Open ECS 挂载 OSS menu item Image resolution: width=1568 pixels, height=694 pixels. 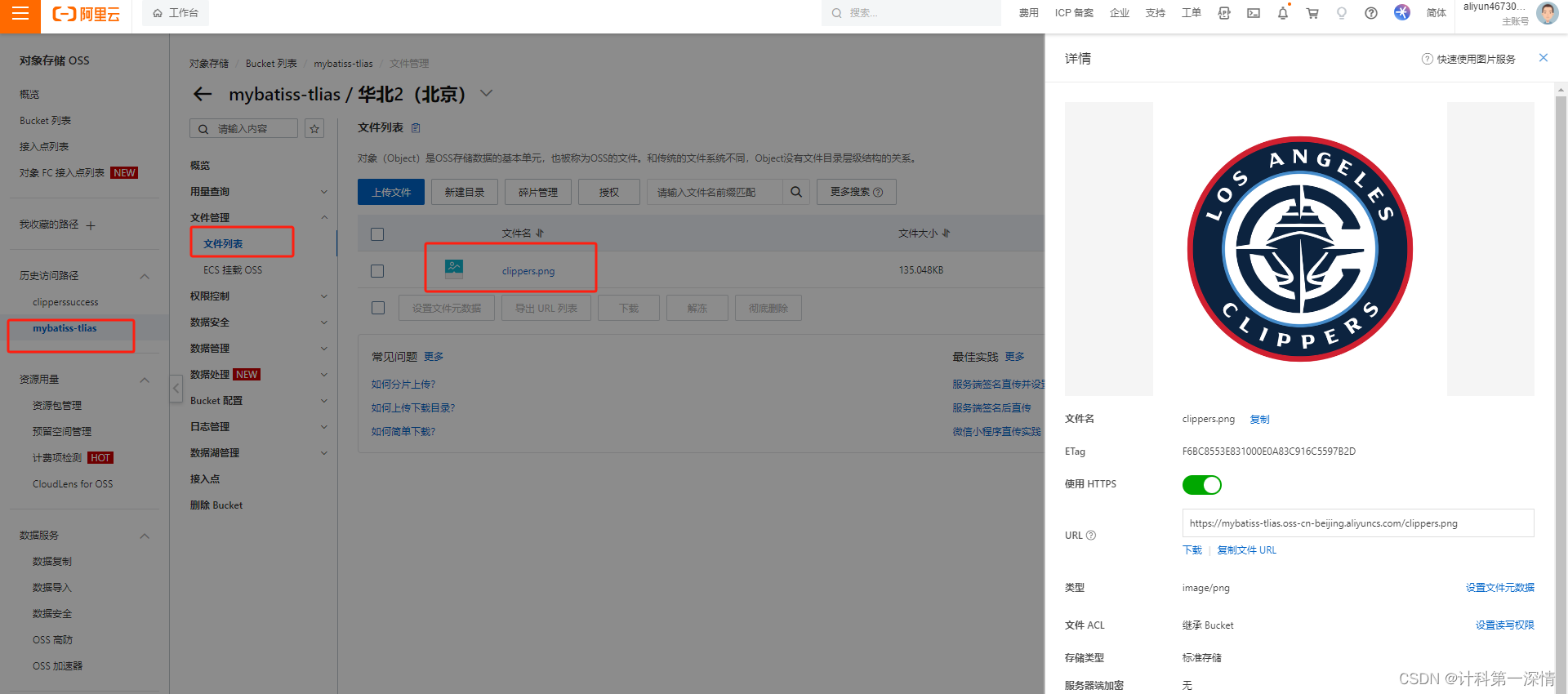tap(233, 270)
